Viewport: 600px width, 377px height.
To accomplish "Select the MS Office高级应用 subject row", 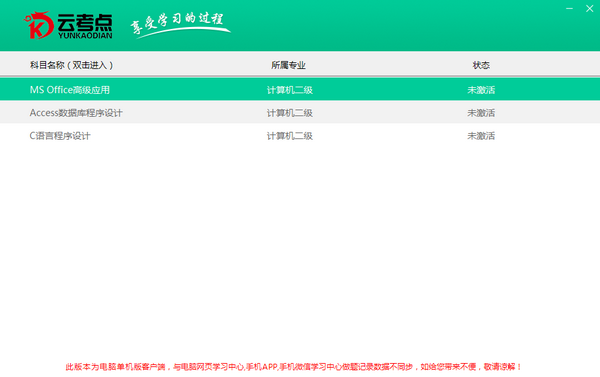I will pos(300,90).
